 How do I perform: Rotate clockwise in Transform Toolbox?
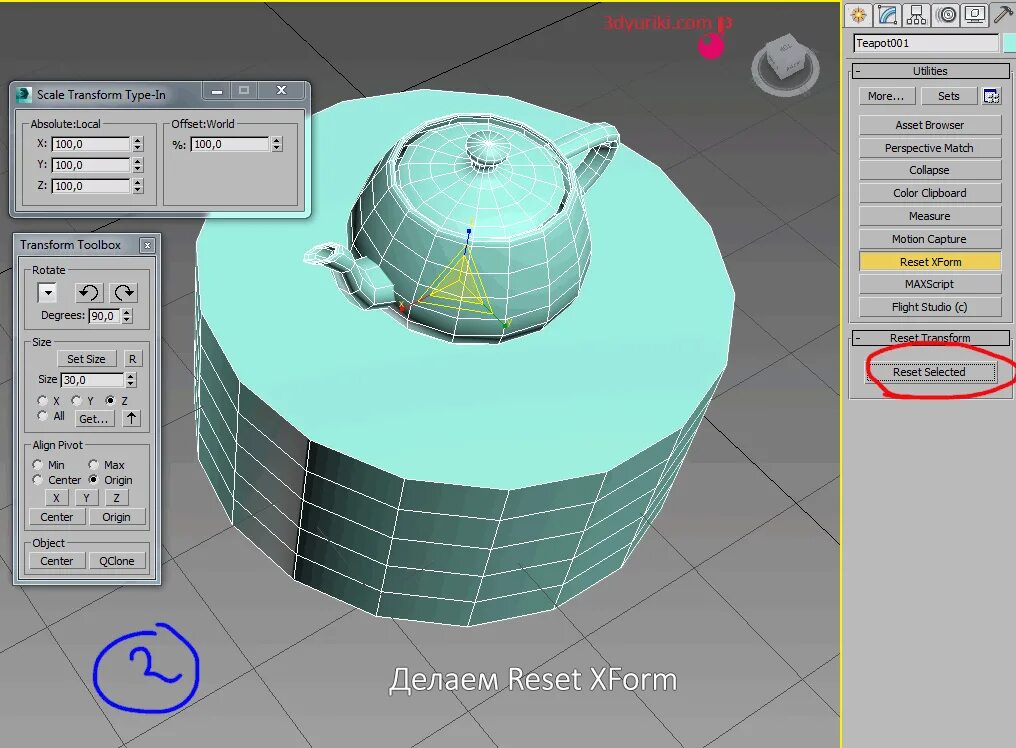click(x=124, y=293)
